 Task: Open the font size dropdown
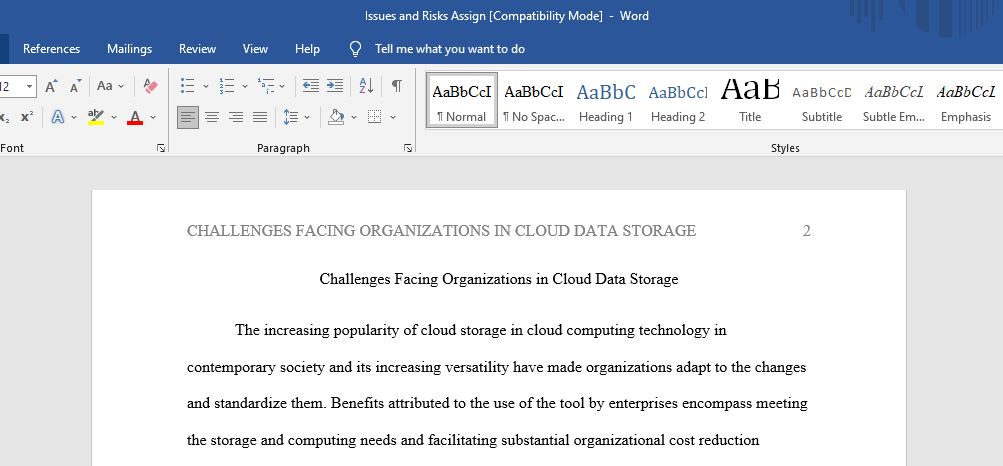[x=29, y=86]
